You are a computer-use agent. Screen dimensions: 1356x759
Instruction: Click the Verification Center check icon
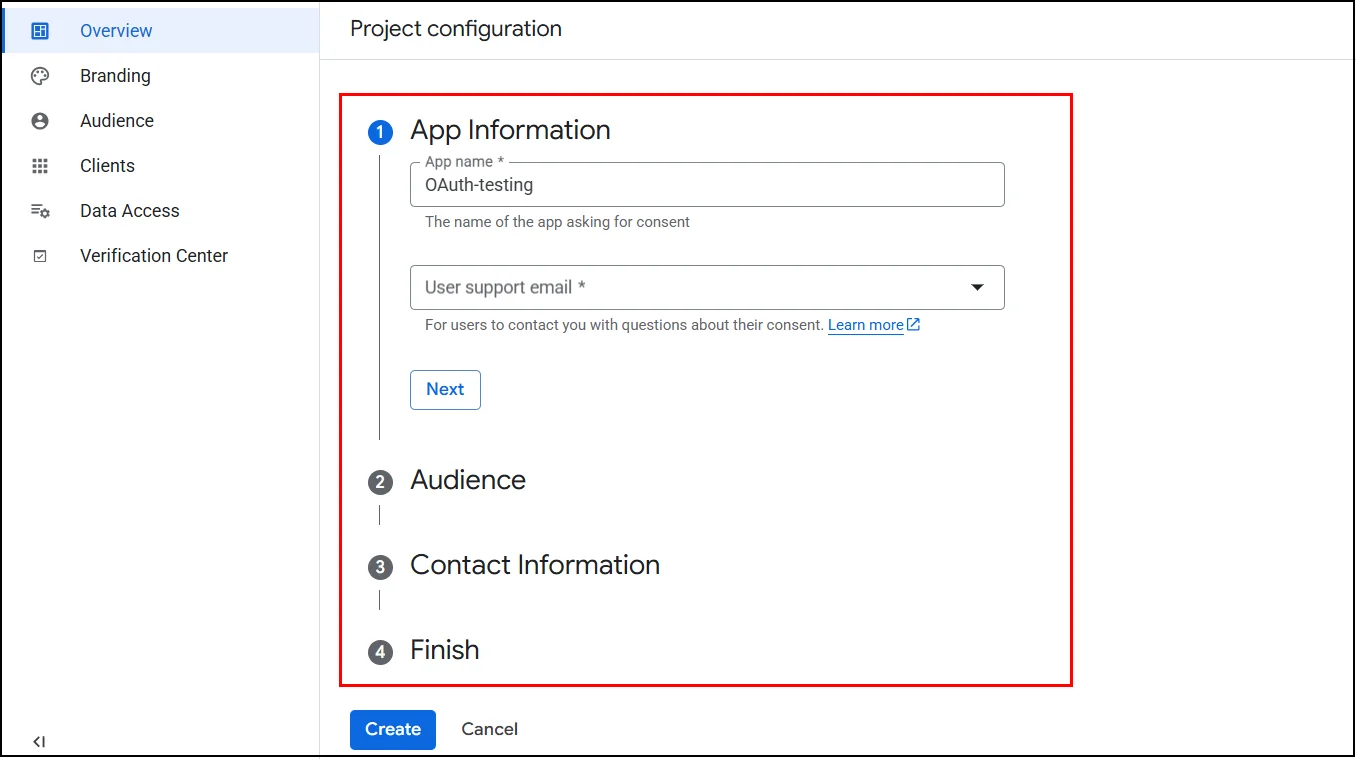(x=40, y=256)
